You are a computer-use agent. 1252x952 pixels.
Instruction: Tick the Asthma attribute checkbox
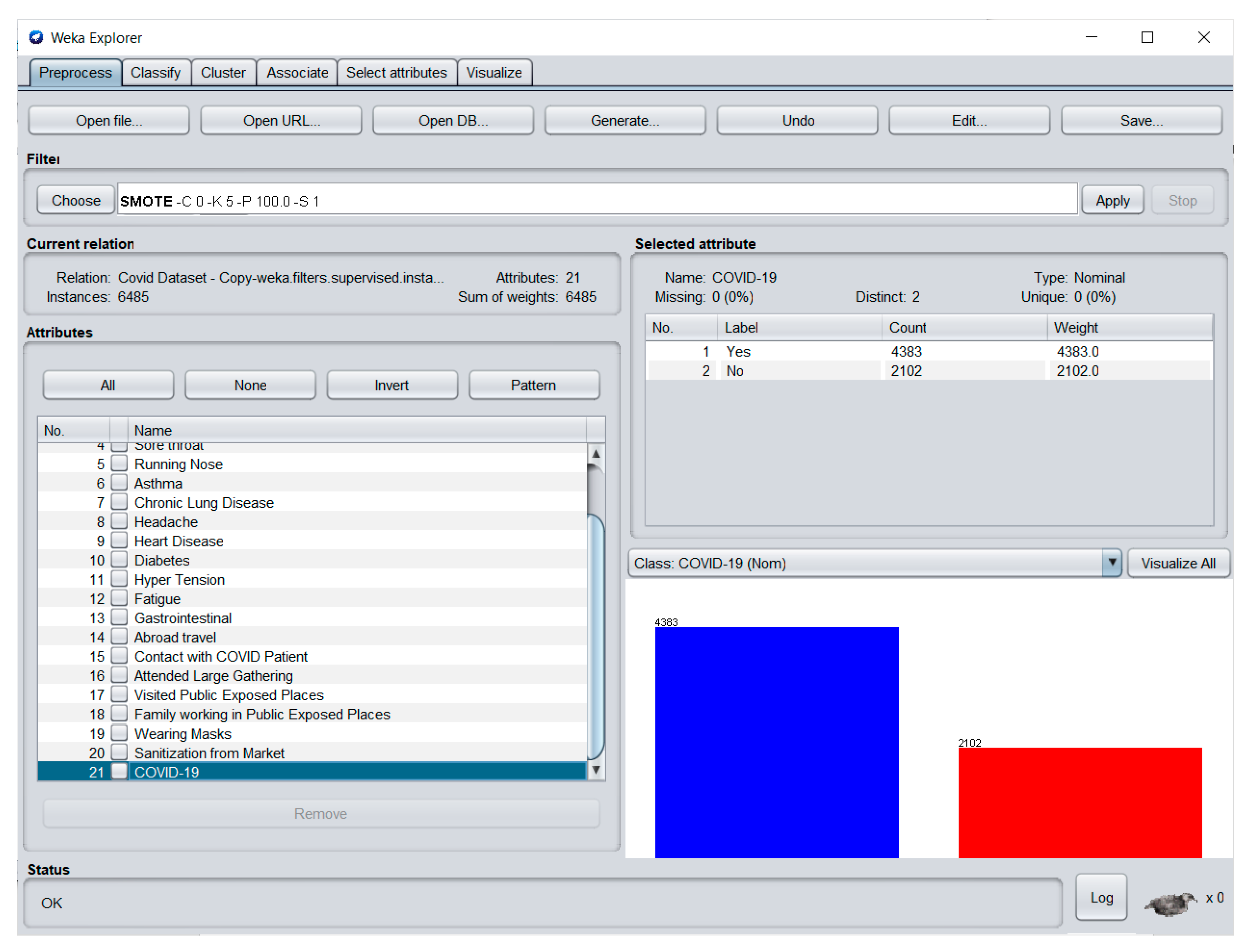pyautogui.click(x=119, y=483)
